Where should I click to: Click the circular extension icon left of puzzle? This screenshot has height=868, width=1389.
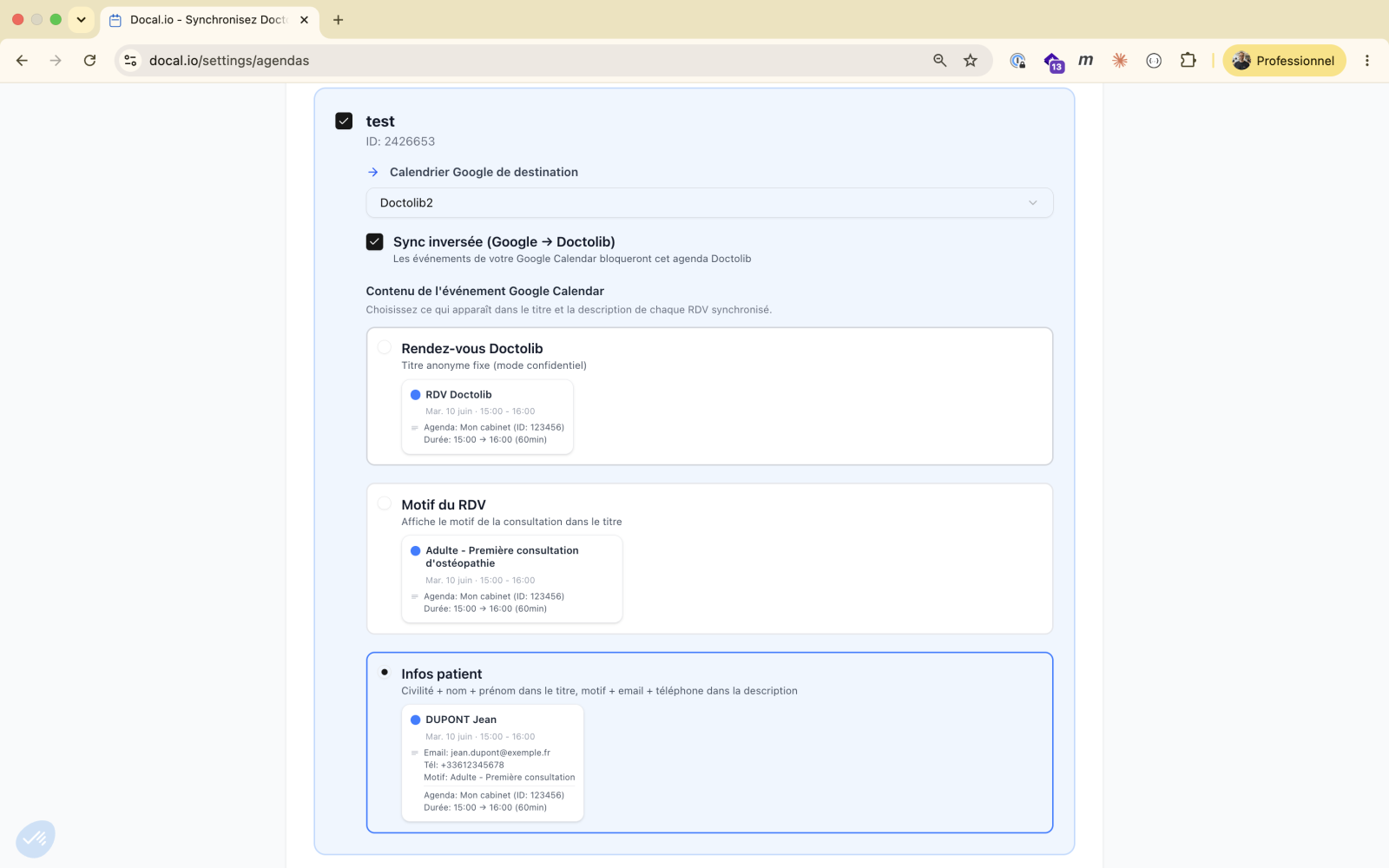click(1154, 61)
